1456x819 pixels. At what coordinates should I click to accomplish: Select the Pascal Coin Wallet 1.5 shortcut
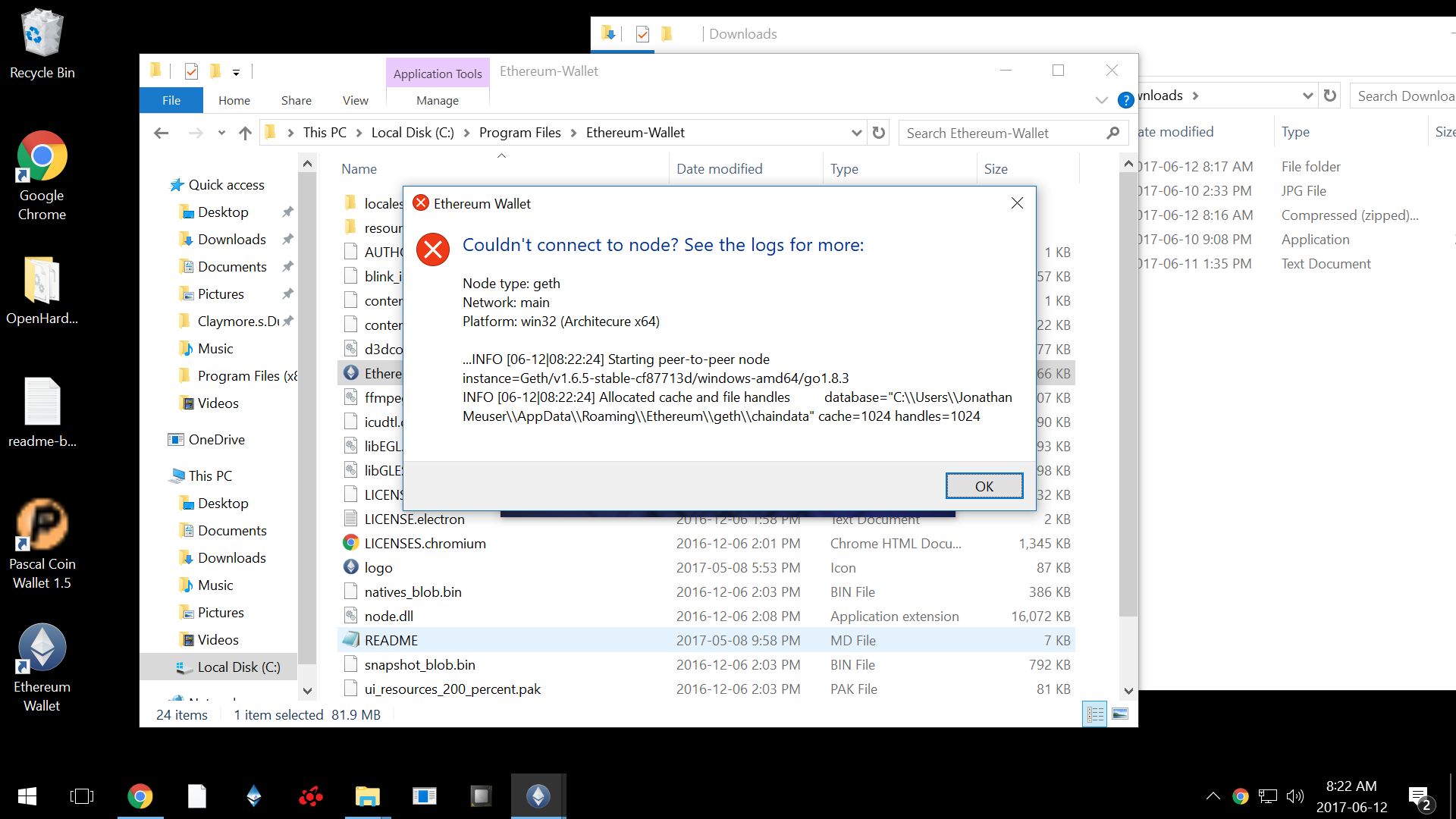tap(42, 544)
